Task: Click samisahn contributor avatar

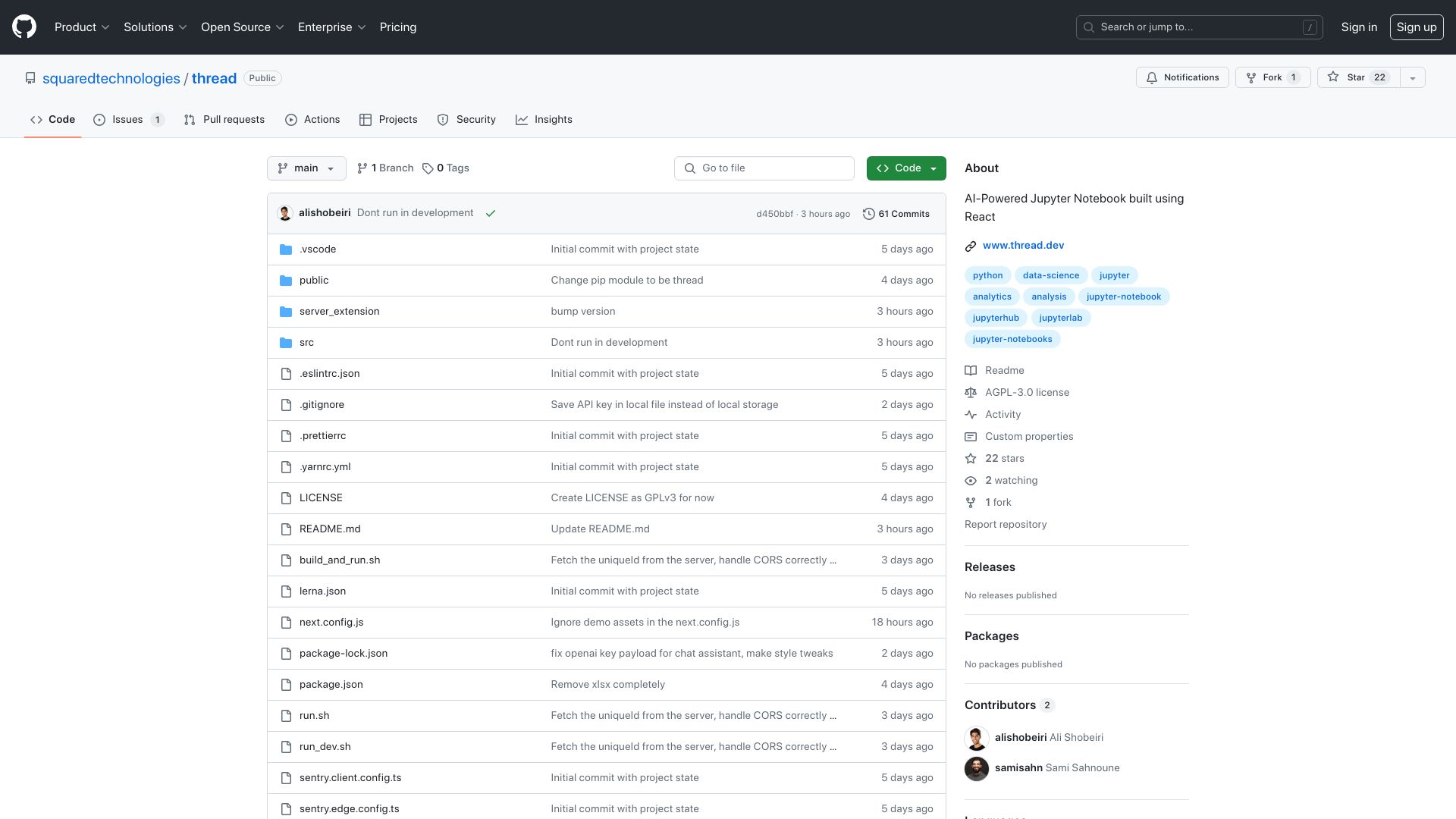Action: (977, 768)
